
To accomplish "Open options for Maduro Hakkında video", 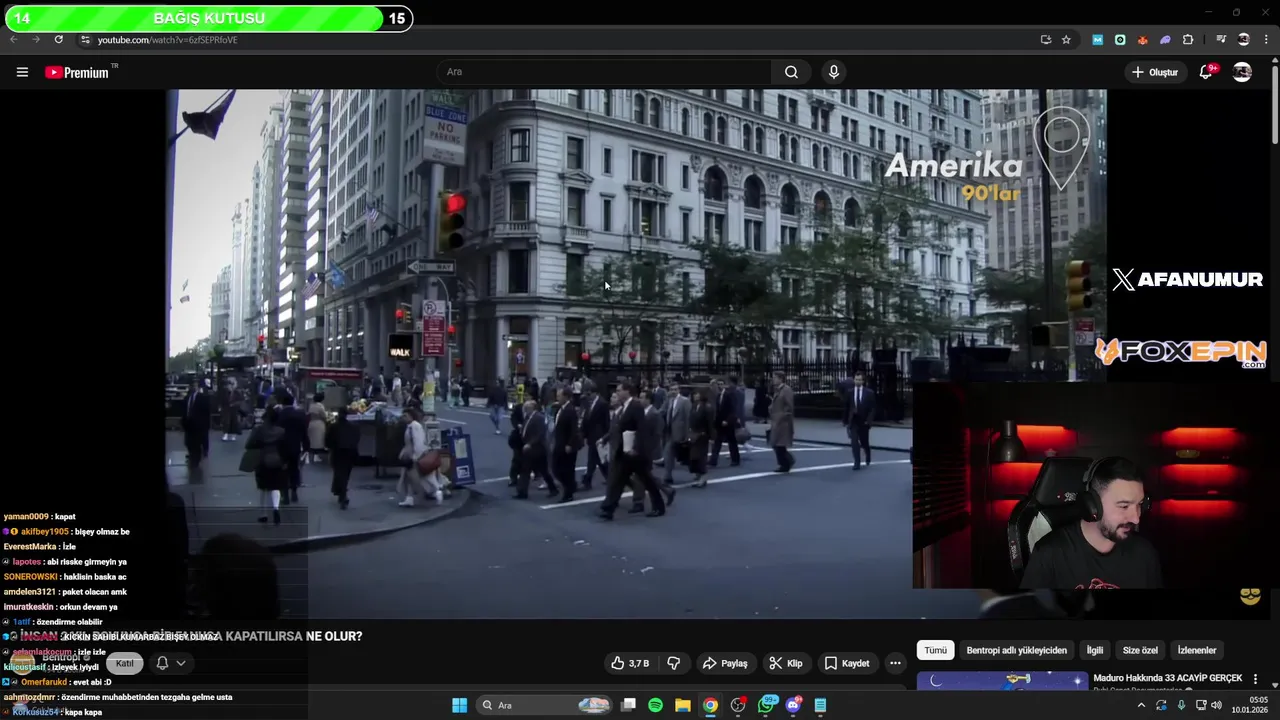I will (x=1256, y=679).
